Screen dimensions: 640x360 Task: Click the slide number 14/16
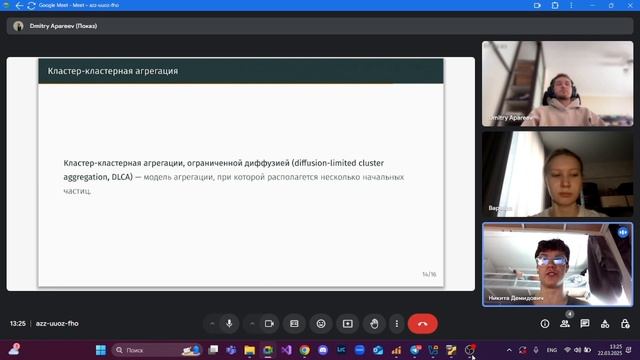click(429, 274)
